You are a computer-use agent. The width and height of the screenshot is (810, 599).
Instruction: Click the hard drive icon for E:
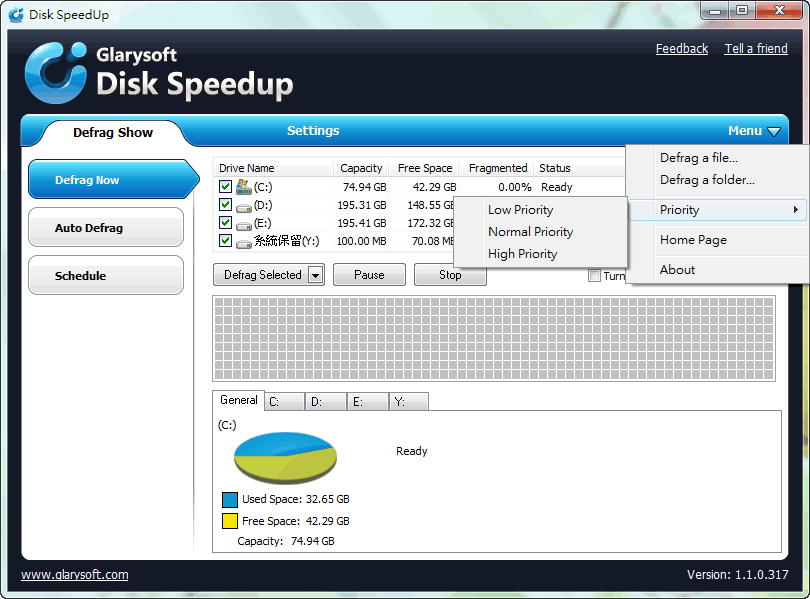coord(244,226)
